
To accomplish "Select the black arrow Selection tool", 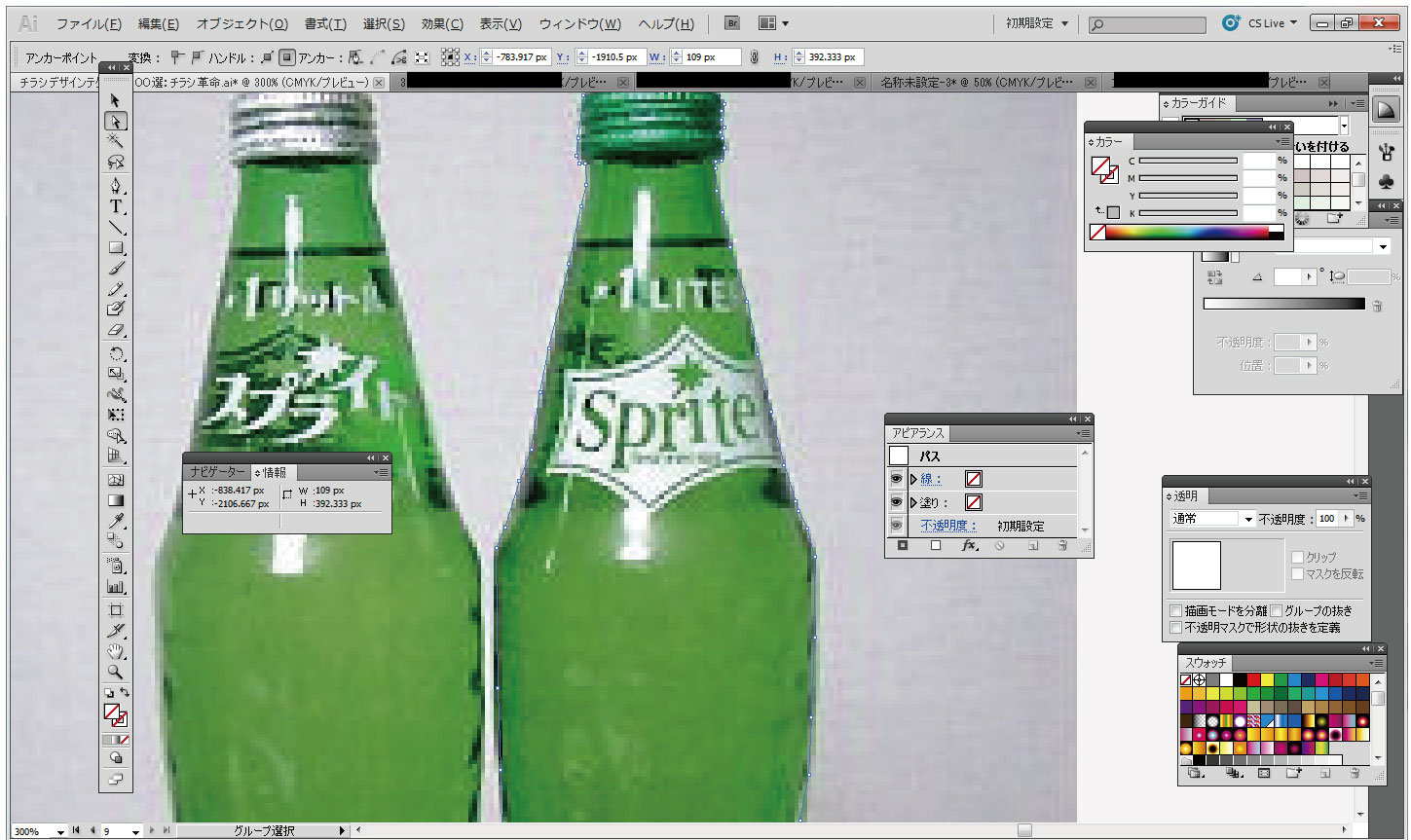I will tap(116, 100).
